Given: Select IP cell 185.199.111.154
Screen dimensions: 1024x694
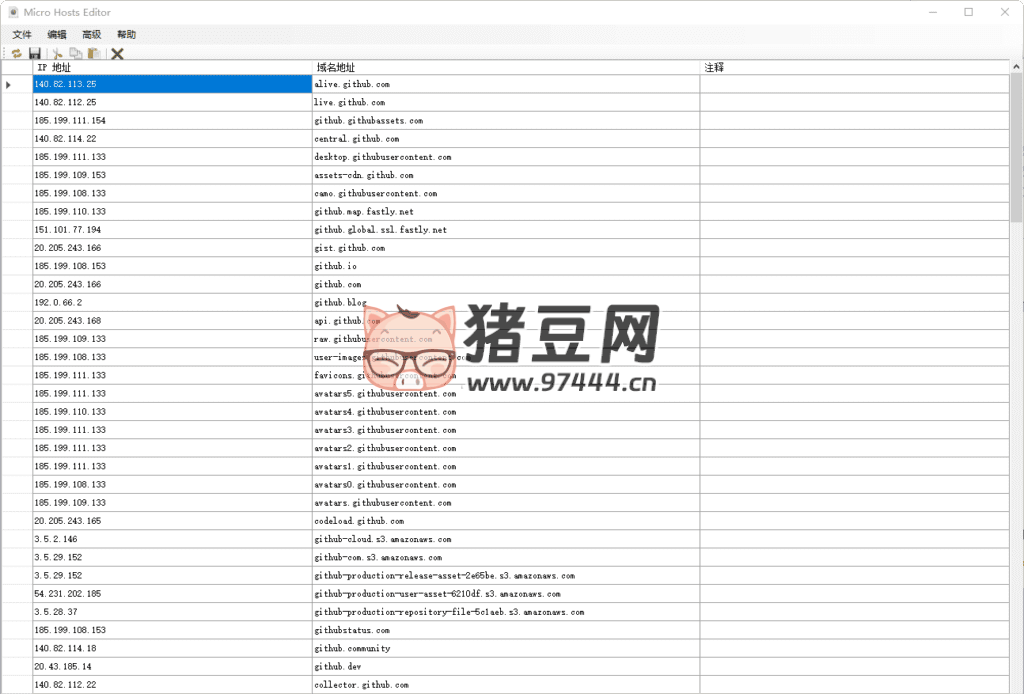Looking at the screenshot, I should tap(172, 121).
